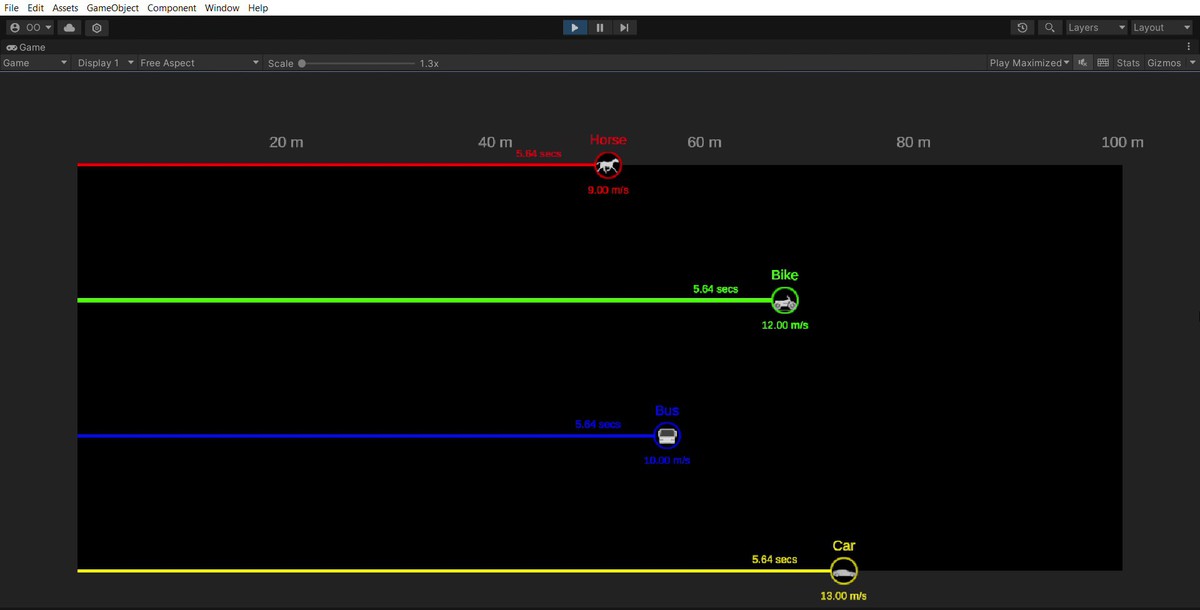Image resolution: width=1200 pixels, height=610 pixels.
Task: Open the Display 1 dropdown
Action: [105, 63]
